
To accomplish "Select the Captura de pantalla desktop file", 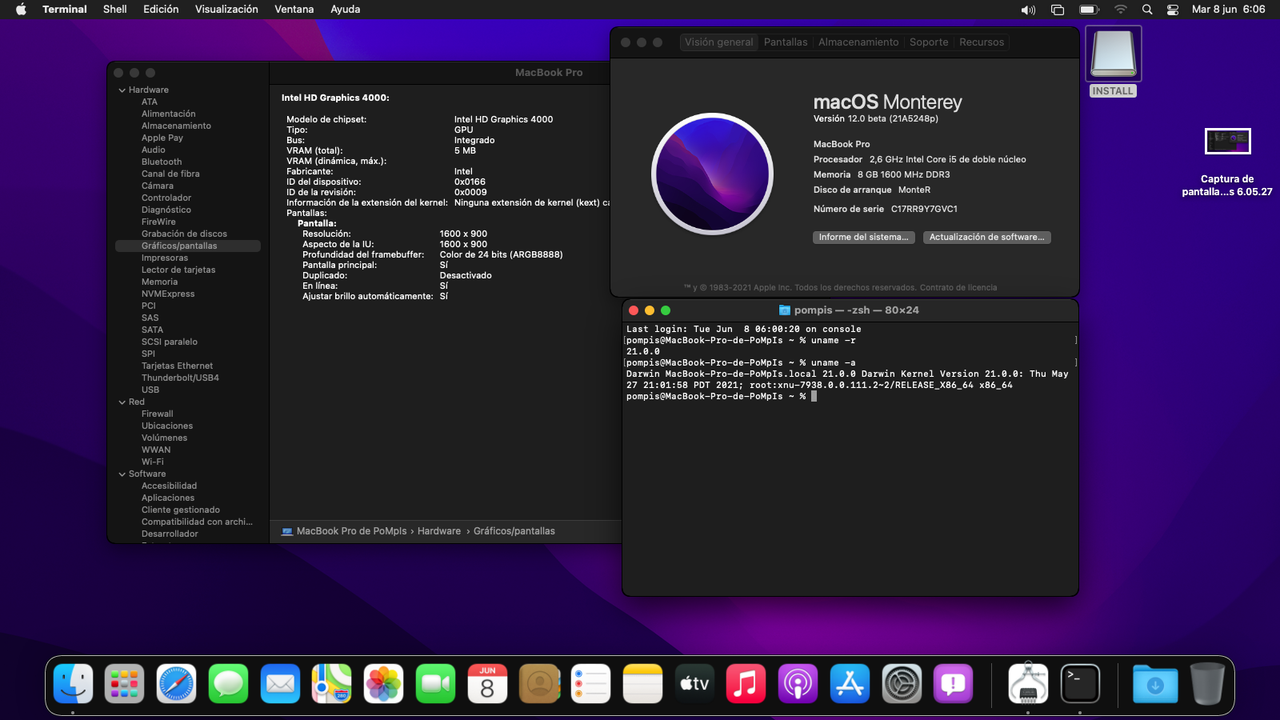I will [x=1227, y=163].
